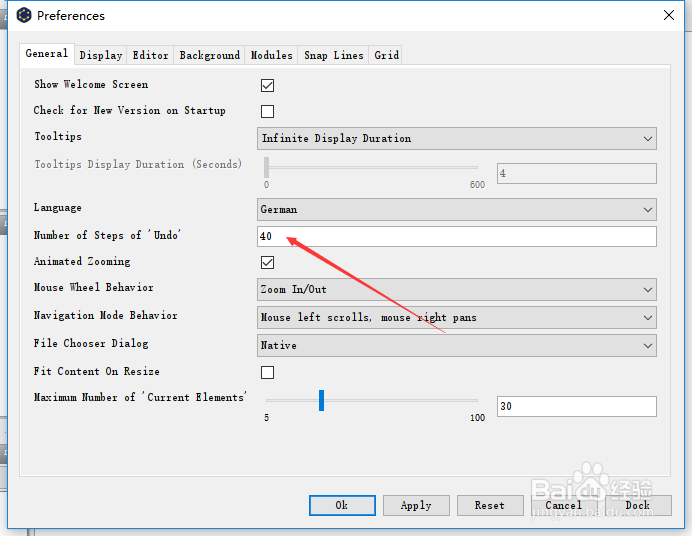Image resolution: width=692 pixels, height=536 pixels.
Task: Click the 'Show Welcome Screen' label
Action: pyautogui.click(x=91, y=84)
